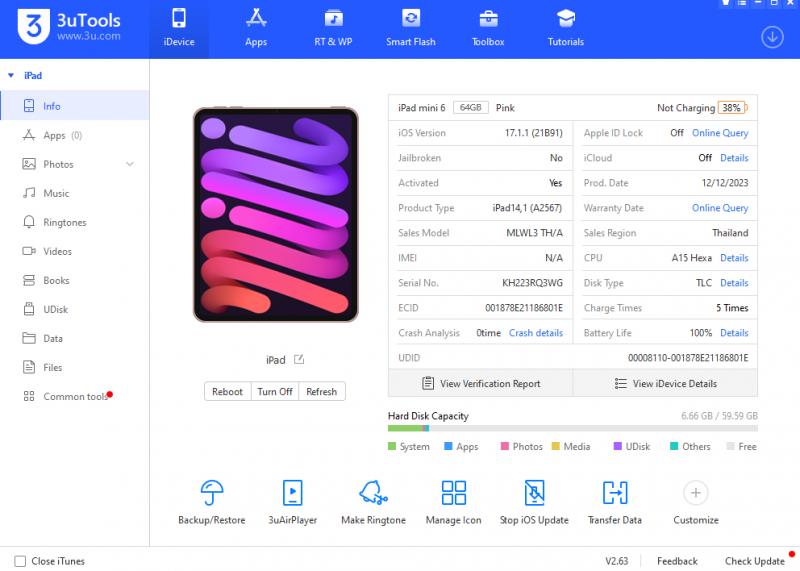This screenshot has height=571, width=800.
Task: Click the yellow Media legend swatch
Action: [x=556, y=446]
